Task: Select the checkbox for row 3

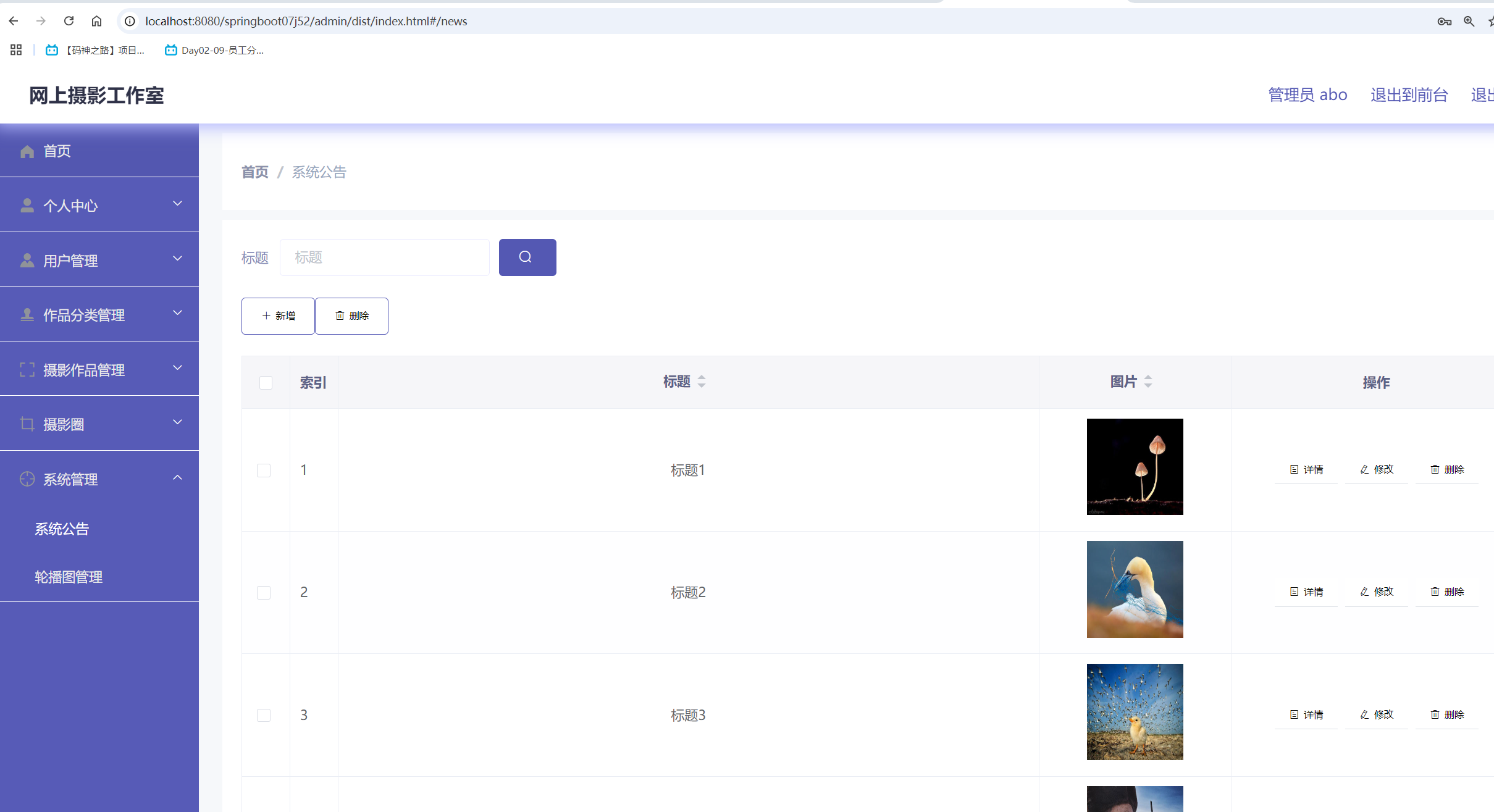Action: click(264, 715)
